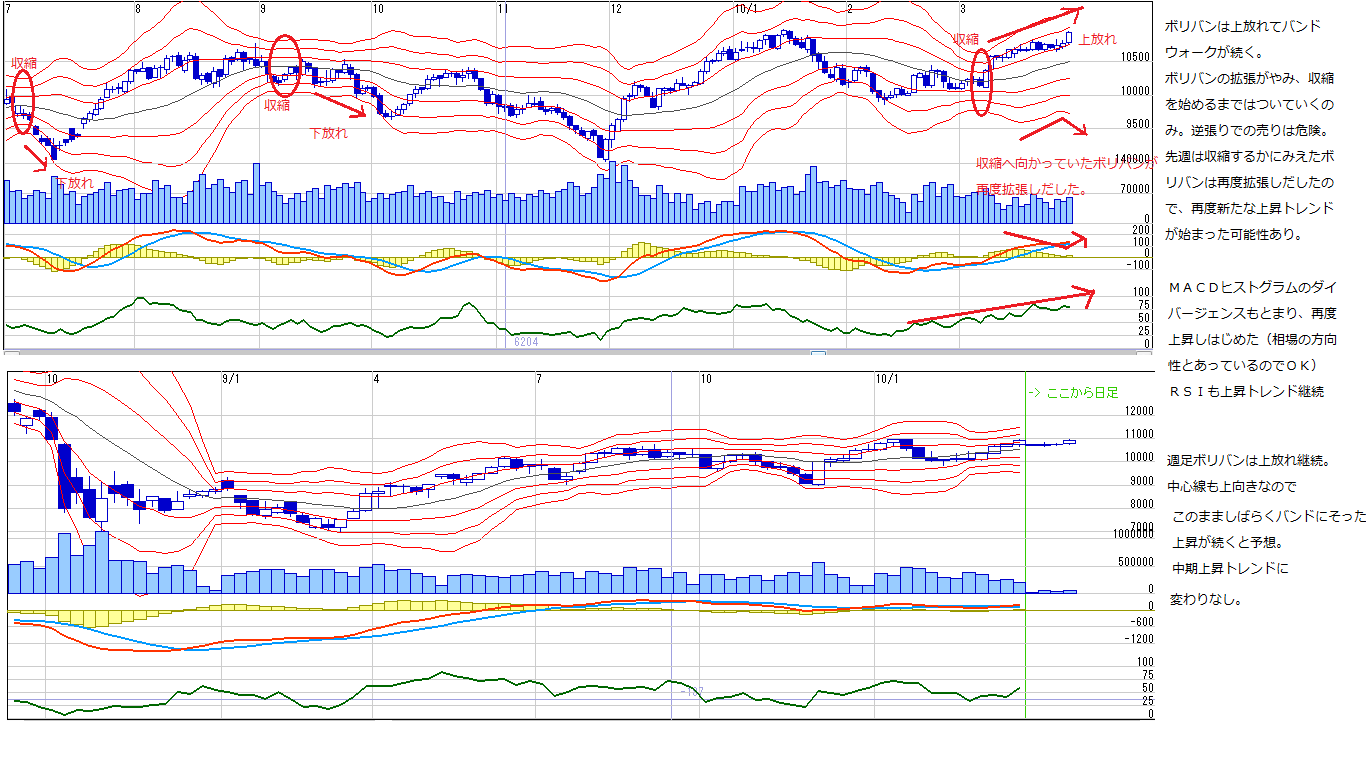Click the red text 再度拡張しだした

pos(1031,188)
